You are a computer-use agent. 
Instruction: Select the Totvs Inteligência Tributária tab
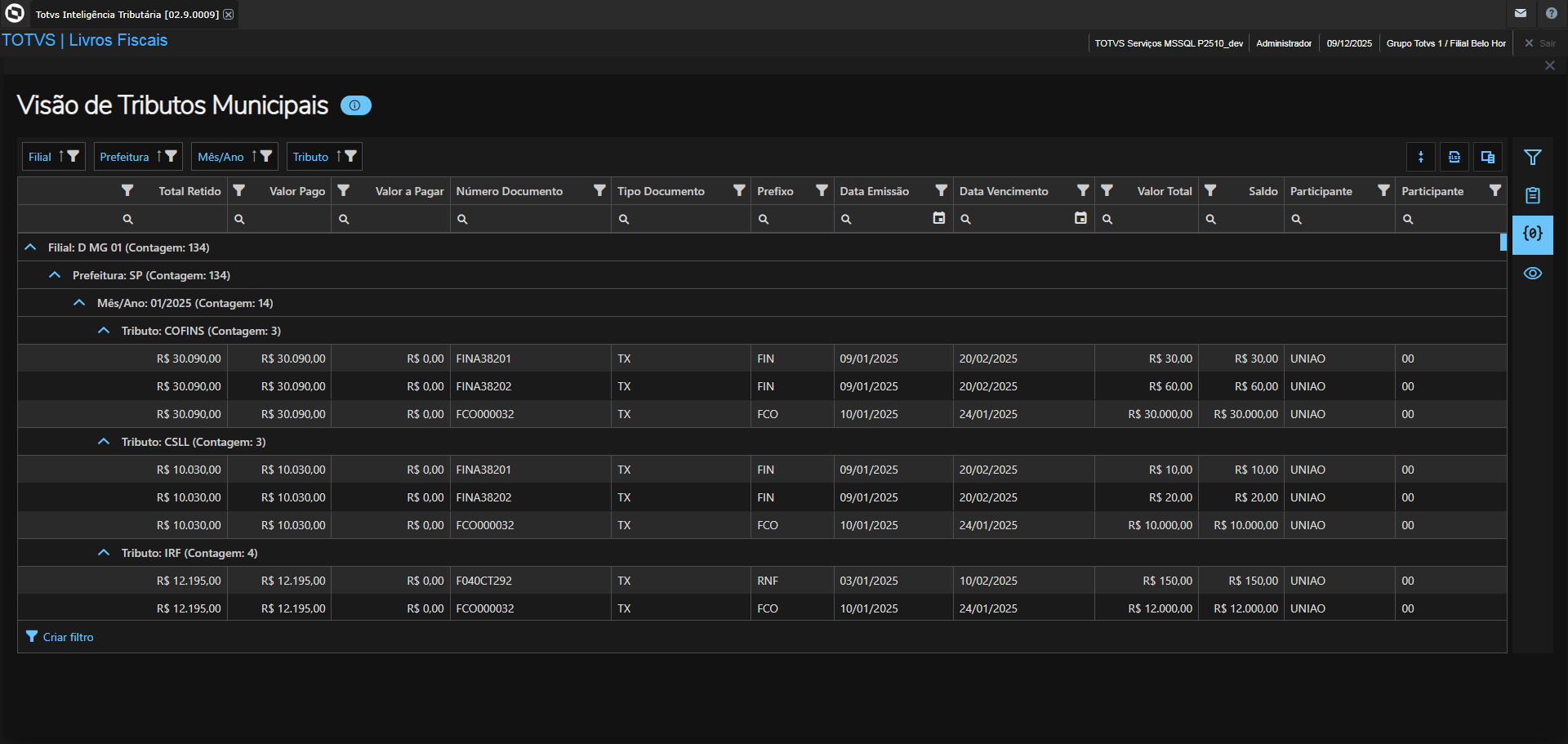(127, 15)
